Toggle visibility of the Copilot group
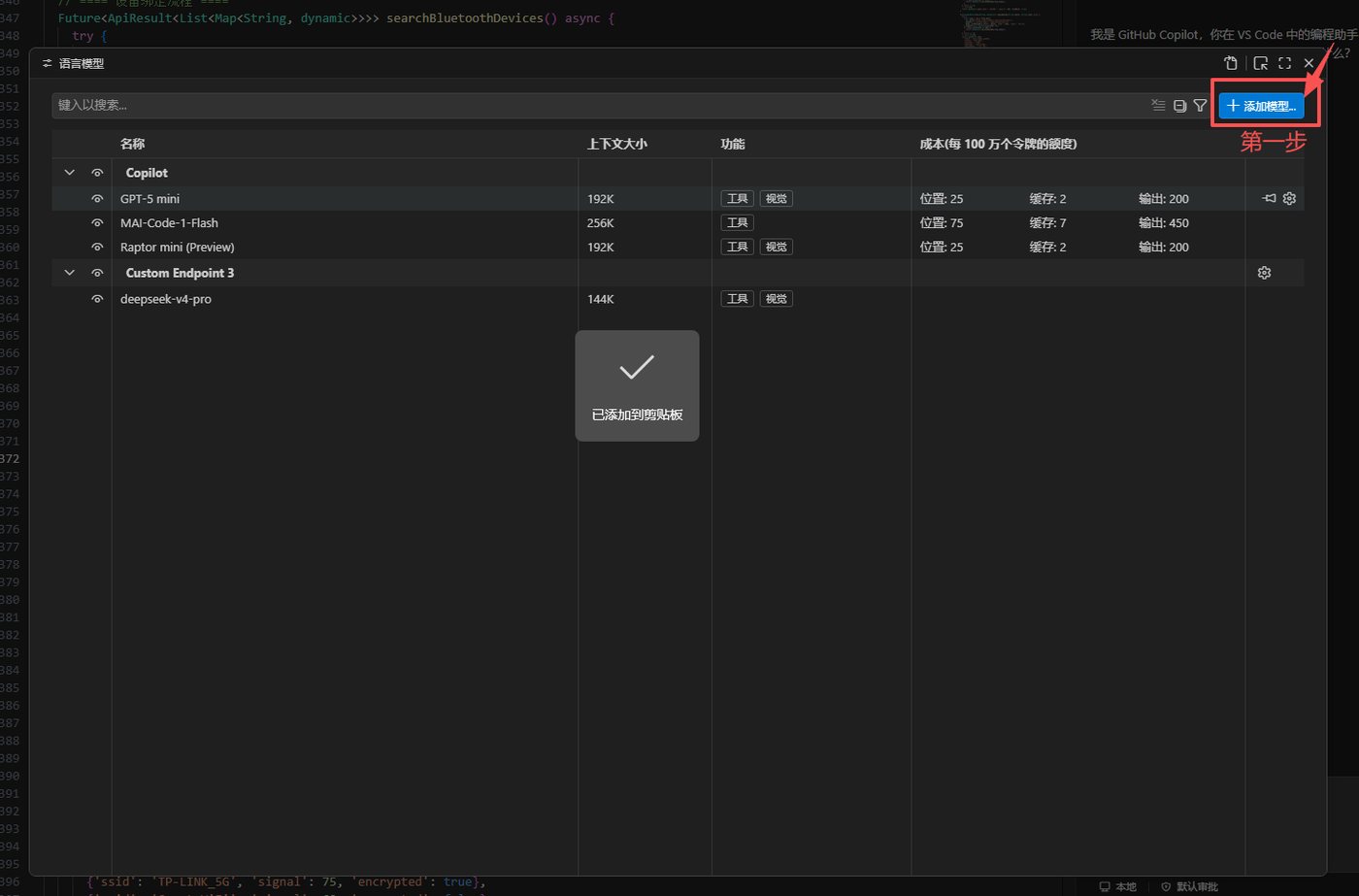This screenshot has height=896, width=1359. [97, 173]
